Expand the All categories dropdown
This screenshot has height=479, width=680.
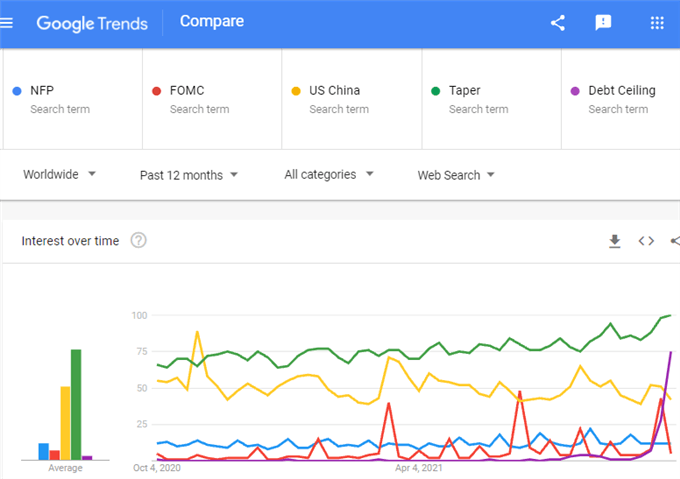pos(329,174)
